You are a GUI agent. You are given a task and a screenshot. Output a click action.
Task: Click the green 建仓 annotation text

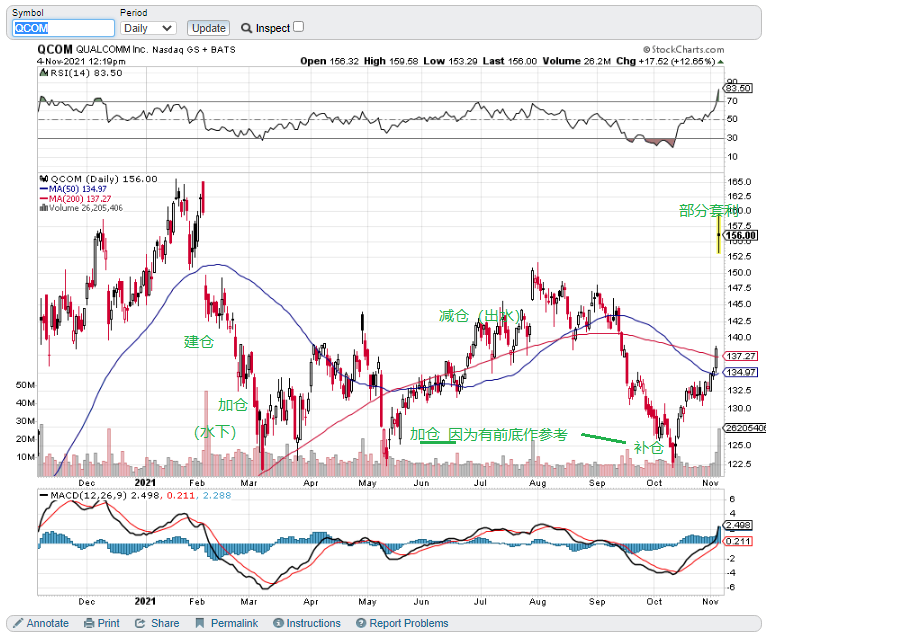199,341
